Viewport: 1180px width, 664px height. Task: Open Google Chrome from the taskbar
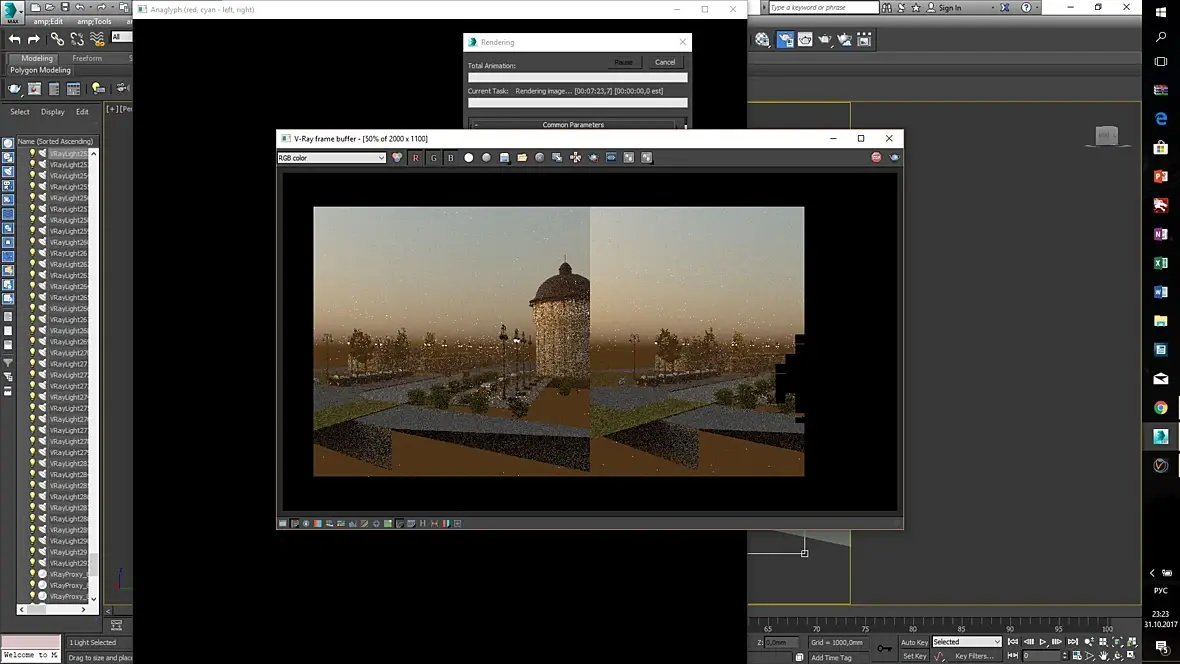coord(1161,408)
